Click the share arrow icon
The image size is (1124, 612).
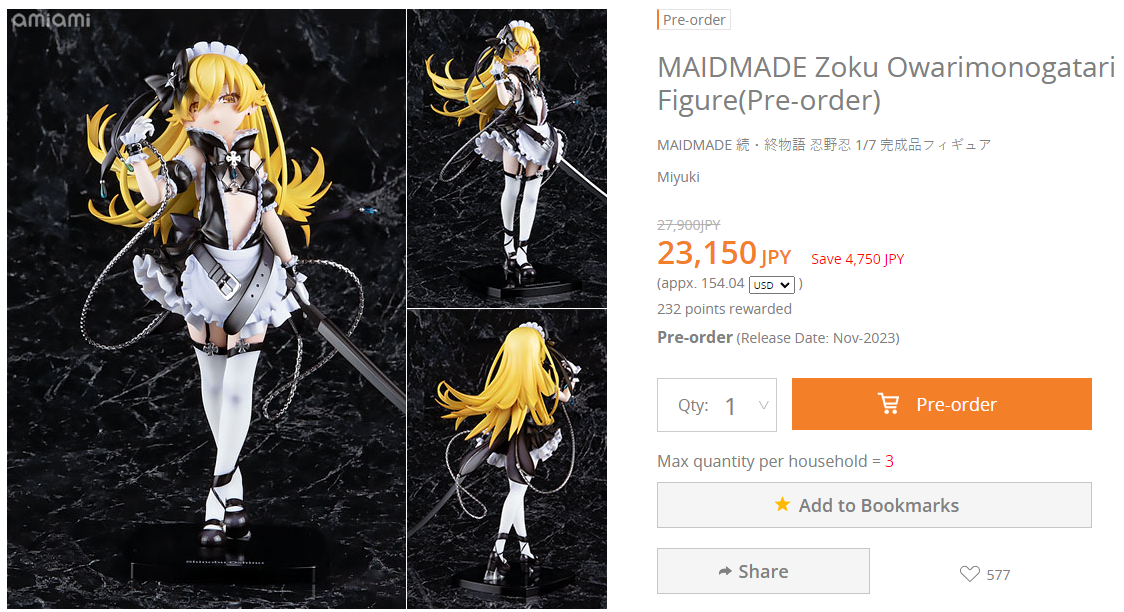725,571
